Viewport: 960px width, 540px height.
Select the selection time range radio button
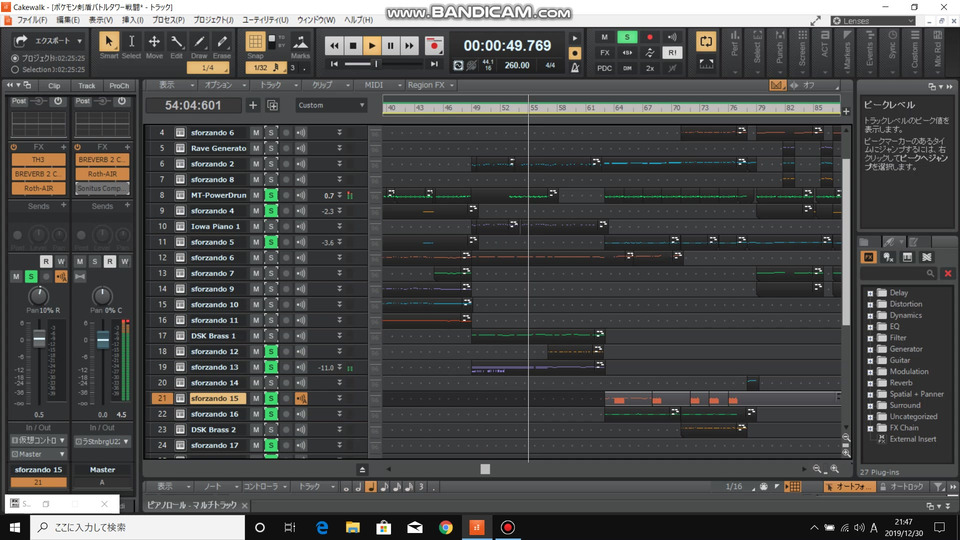15,70
